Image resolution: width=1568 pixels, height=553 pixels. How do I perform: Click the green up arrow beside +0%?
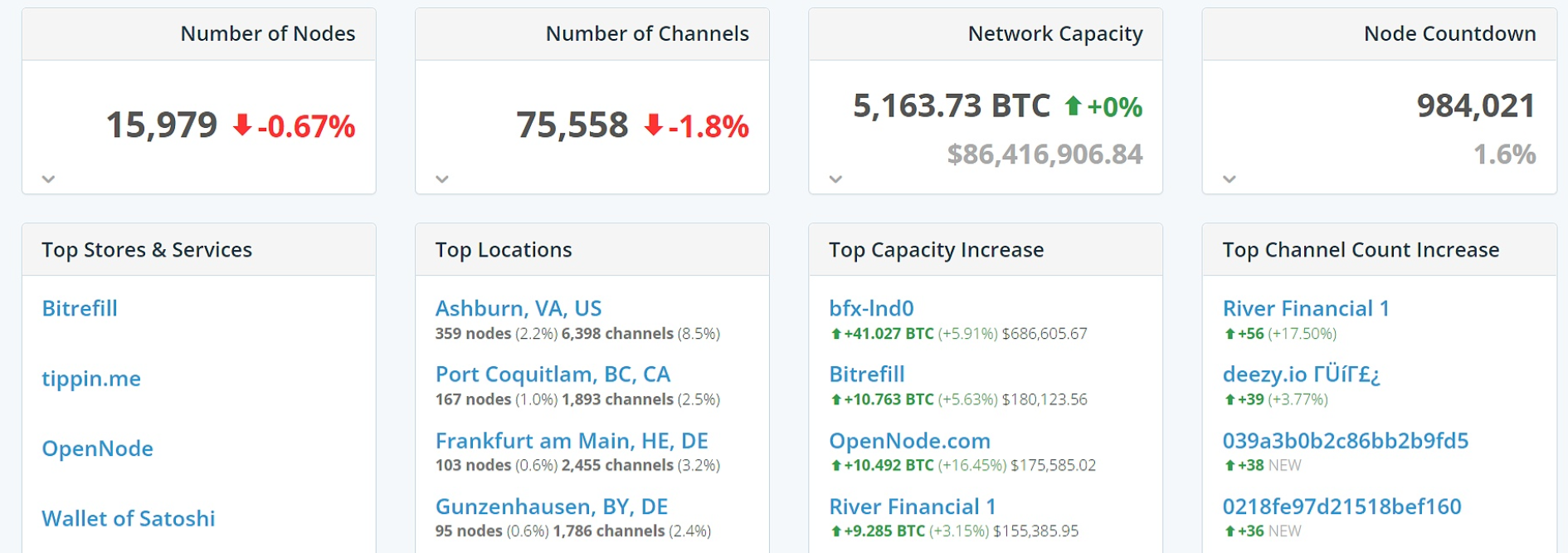[x=1073, y=106]
